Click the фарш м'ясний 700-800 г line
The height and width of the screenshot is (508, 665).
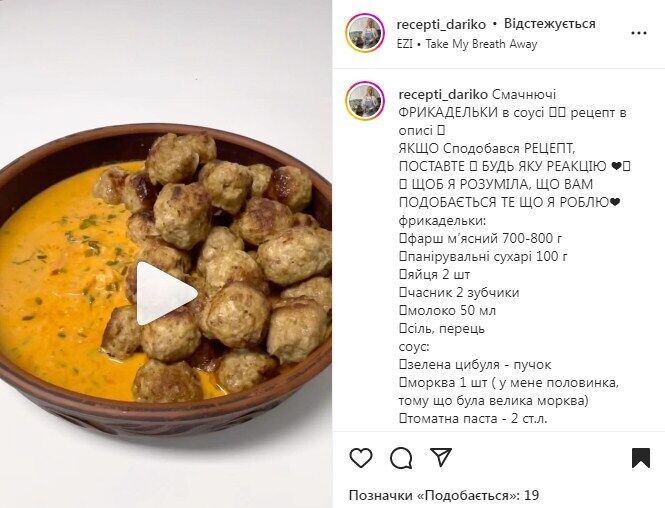point(481,238)
